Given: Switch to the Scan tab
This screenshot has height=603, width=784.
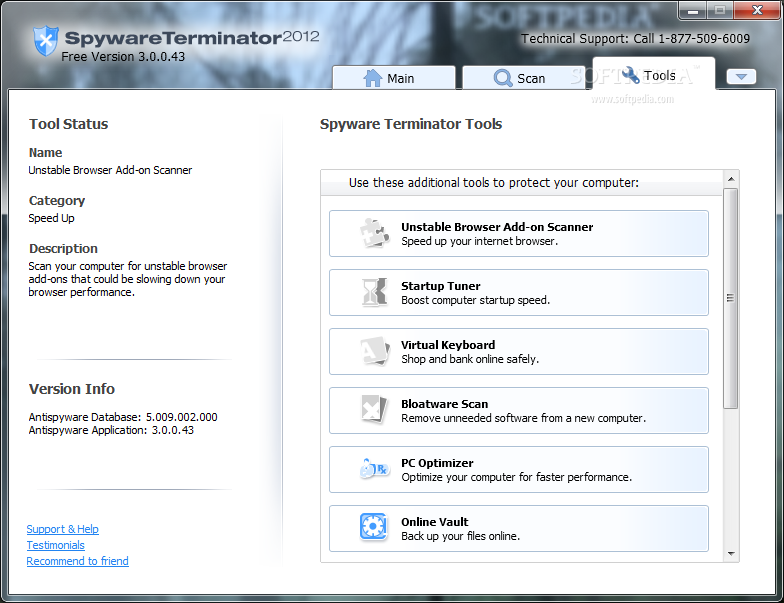Looking at the screenshot, I should 524,78.
